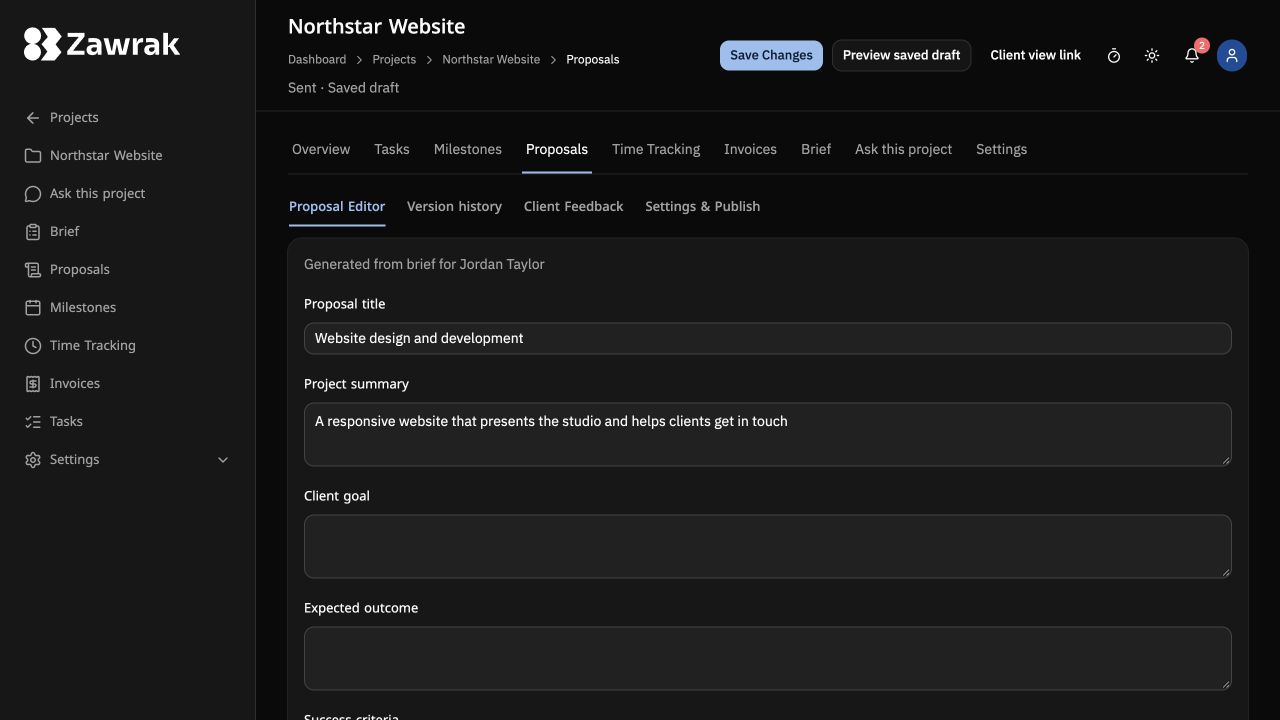Click the empty Client goal textarea
Screen dimensions: 1280x720
[767, 546]
